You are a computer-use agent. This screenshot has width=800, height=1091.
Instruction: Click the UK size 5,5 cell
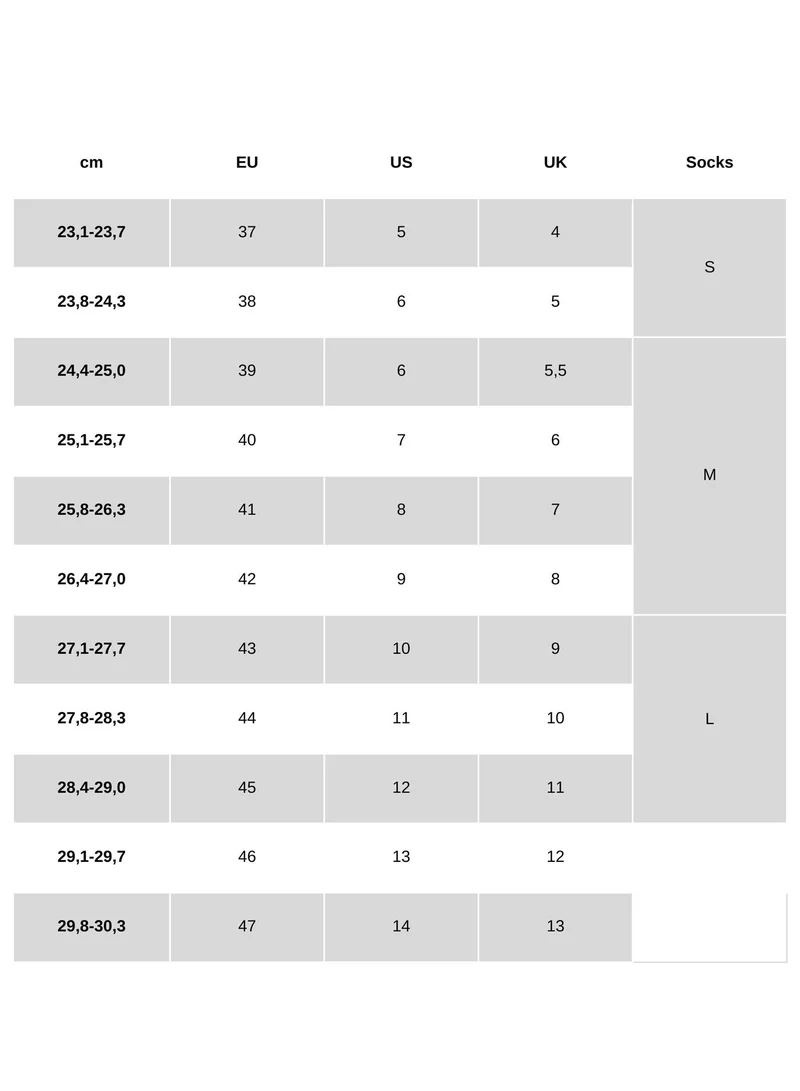click(555, 371)
